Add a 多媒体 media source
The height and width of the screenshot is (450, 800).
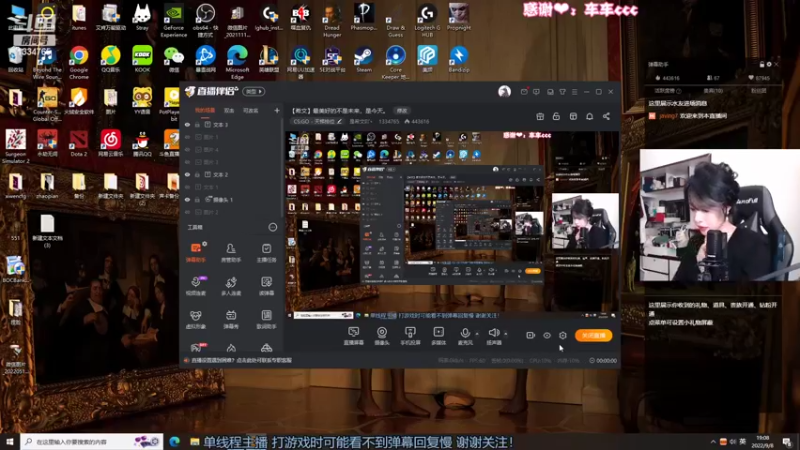438,336
